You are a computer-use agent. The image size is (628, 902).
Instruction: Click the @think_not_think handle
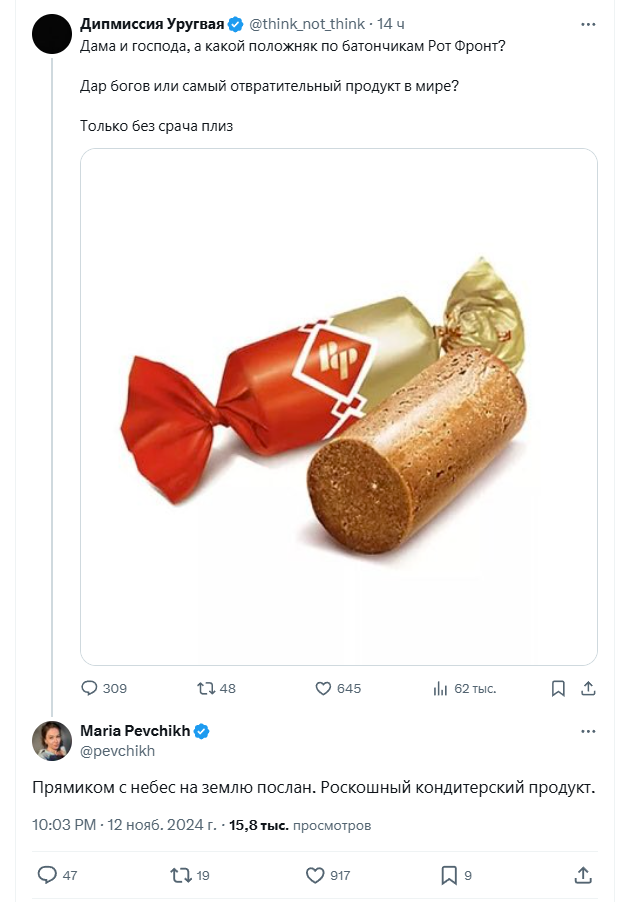308,23
